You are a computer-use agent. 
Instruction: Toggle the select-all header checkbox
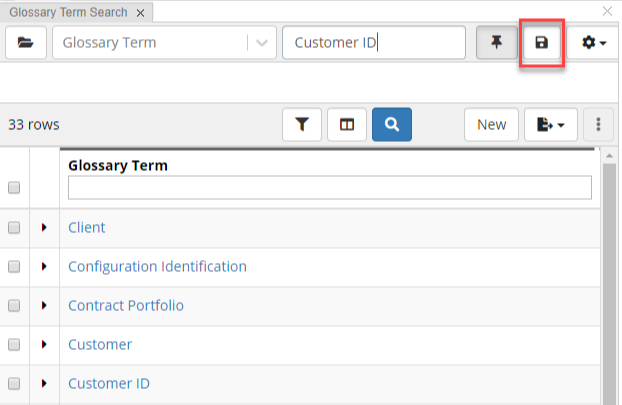point(14,187)
